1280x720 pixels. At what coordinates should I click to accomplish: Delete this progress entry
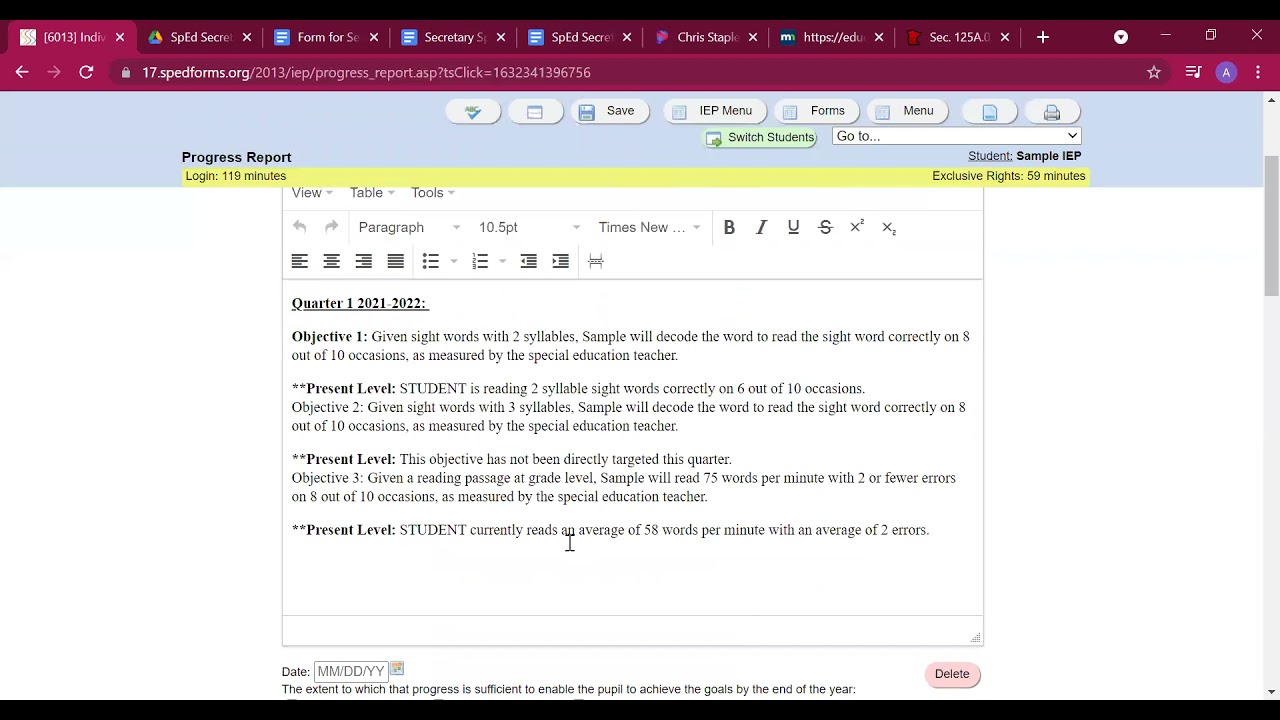(952, 674)
